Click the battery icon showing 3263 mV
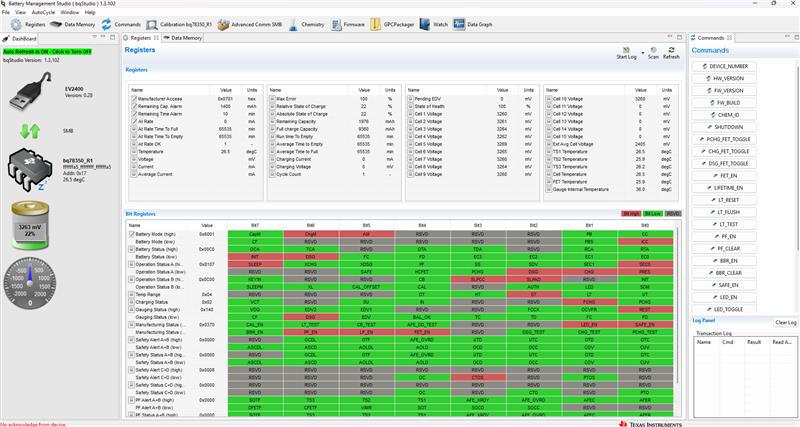Screen dimensions: 800x427 [30, 225]
